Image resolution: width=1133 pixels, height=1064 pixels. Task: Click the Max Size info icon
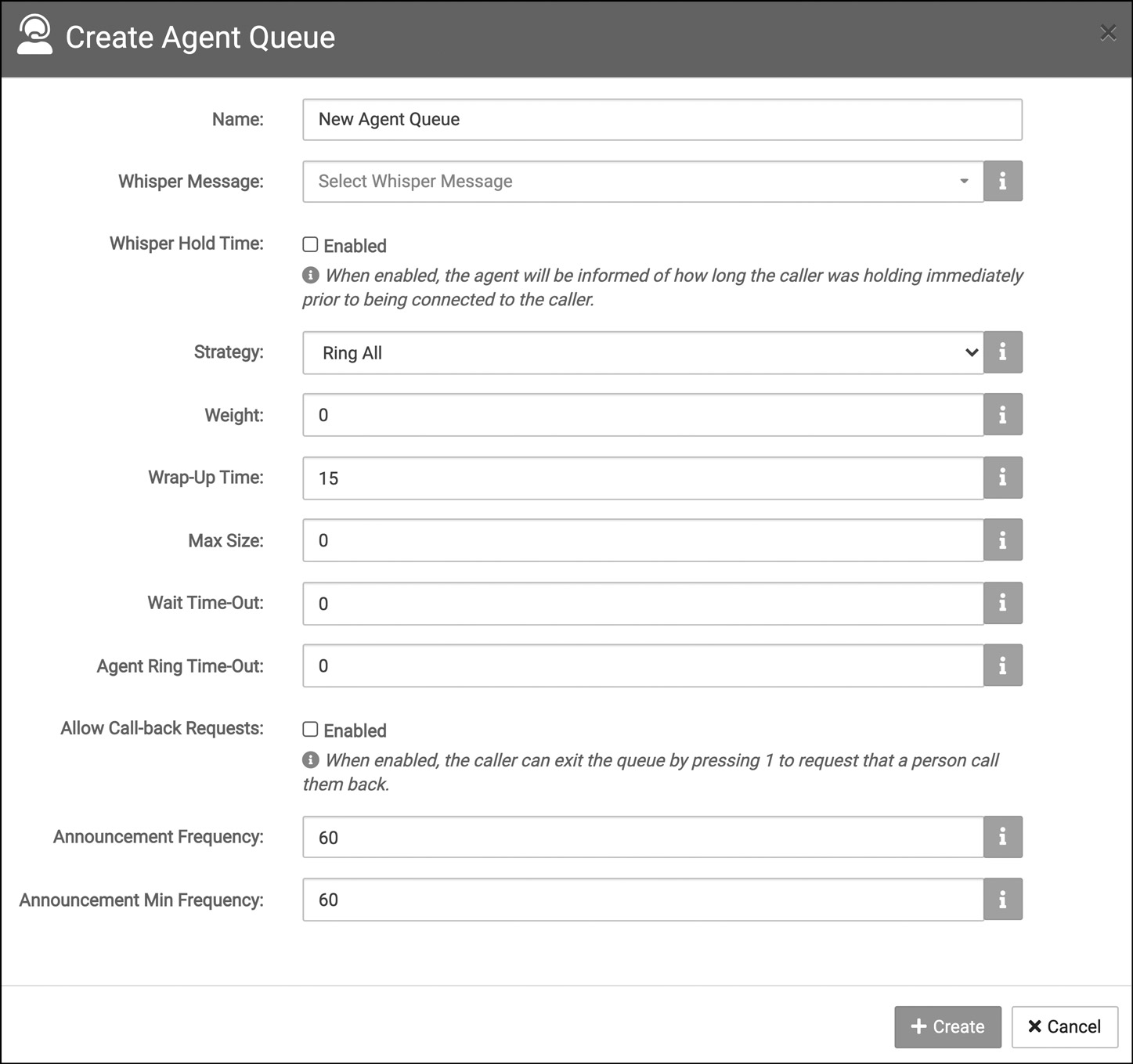[1003, 539]
